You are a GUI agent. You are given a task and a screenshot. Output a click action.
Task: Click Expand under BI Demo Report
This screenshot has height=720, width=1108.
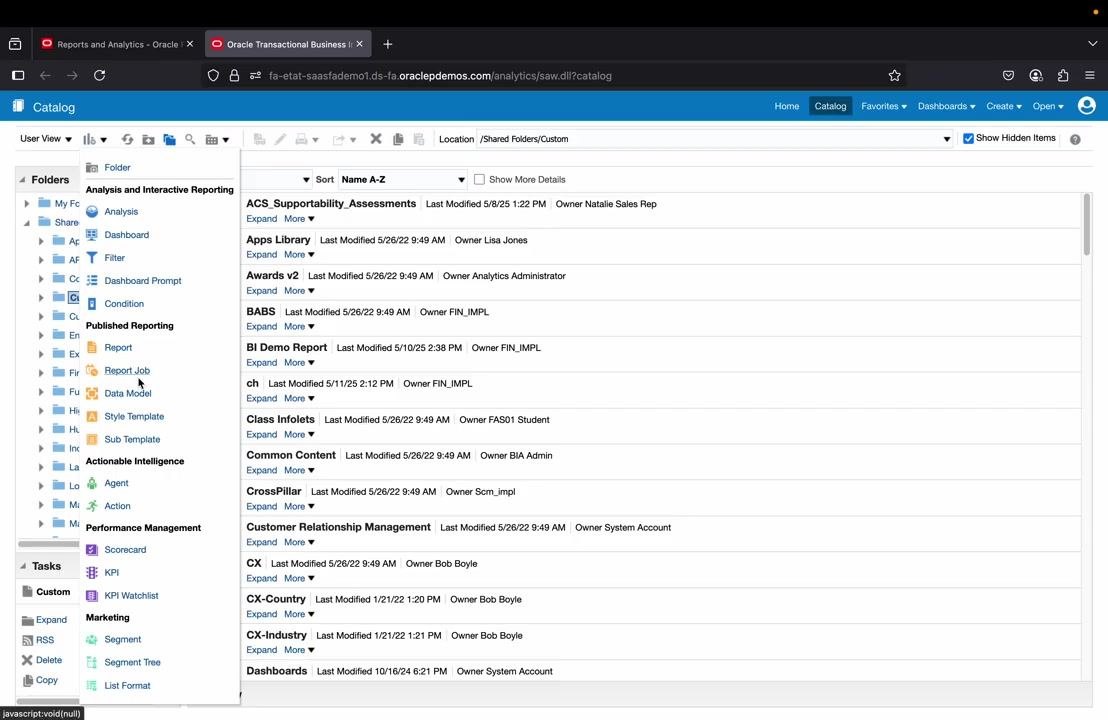pyautogui.click(x=261, y=362)
